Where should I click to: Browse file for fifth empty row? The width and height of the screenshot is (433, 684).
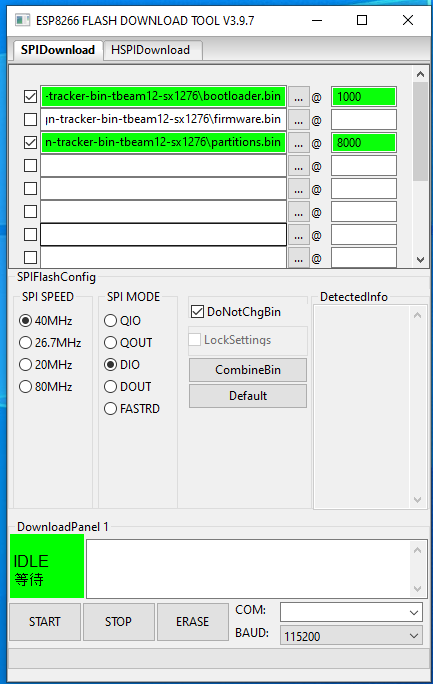(x=298, y=189)
